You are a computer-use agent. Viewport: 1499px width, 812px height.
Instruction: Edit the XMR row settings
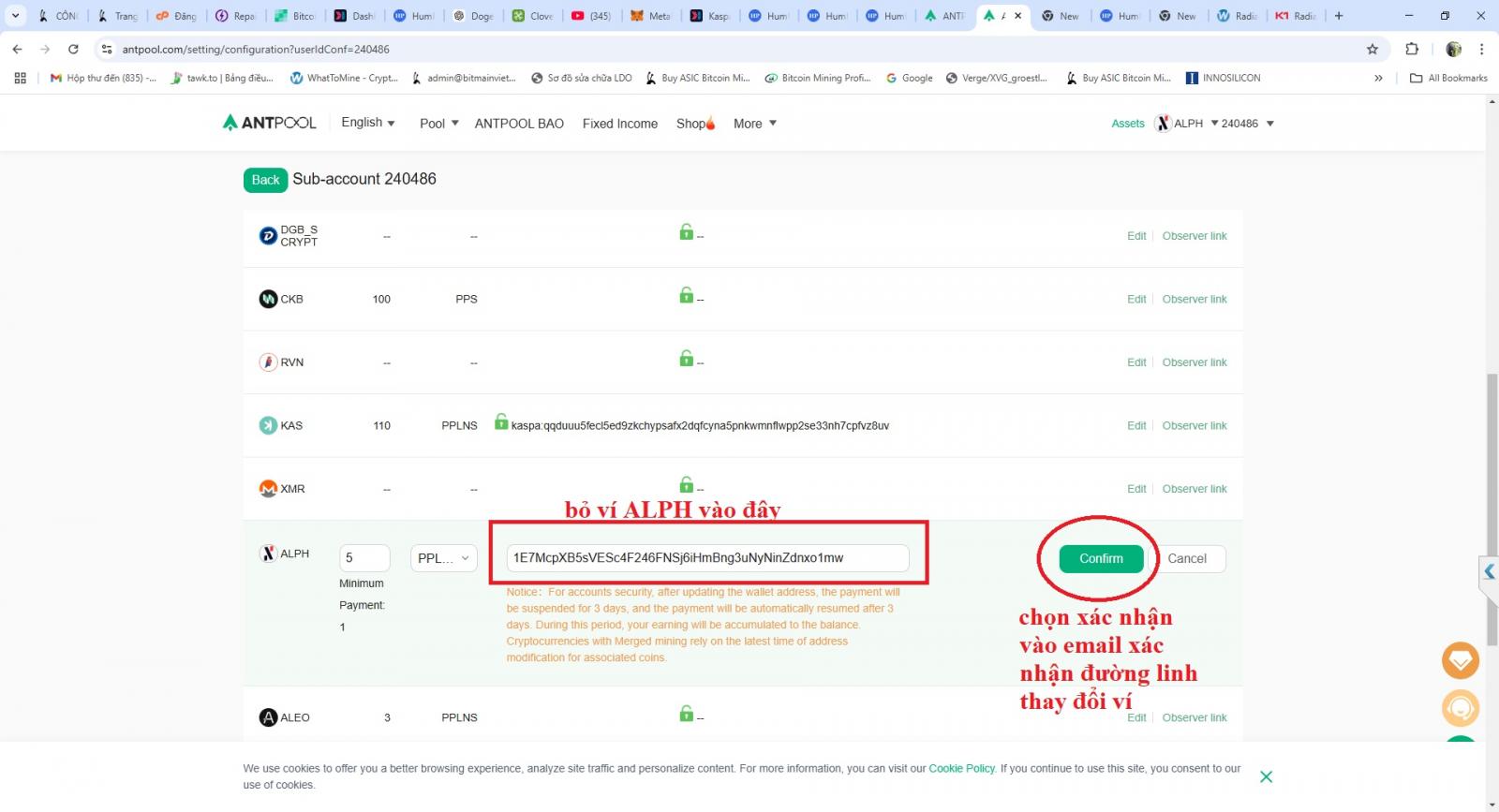(x=1136, y=489)
